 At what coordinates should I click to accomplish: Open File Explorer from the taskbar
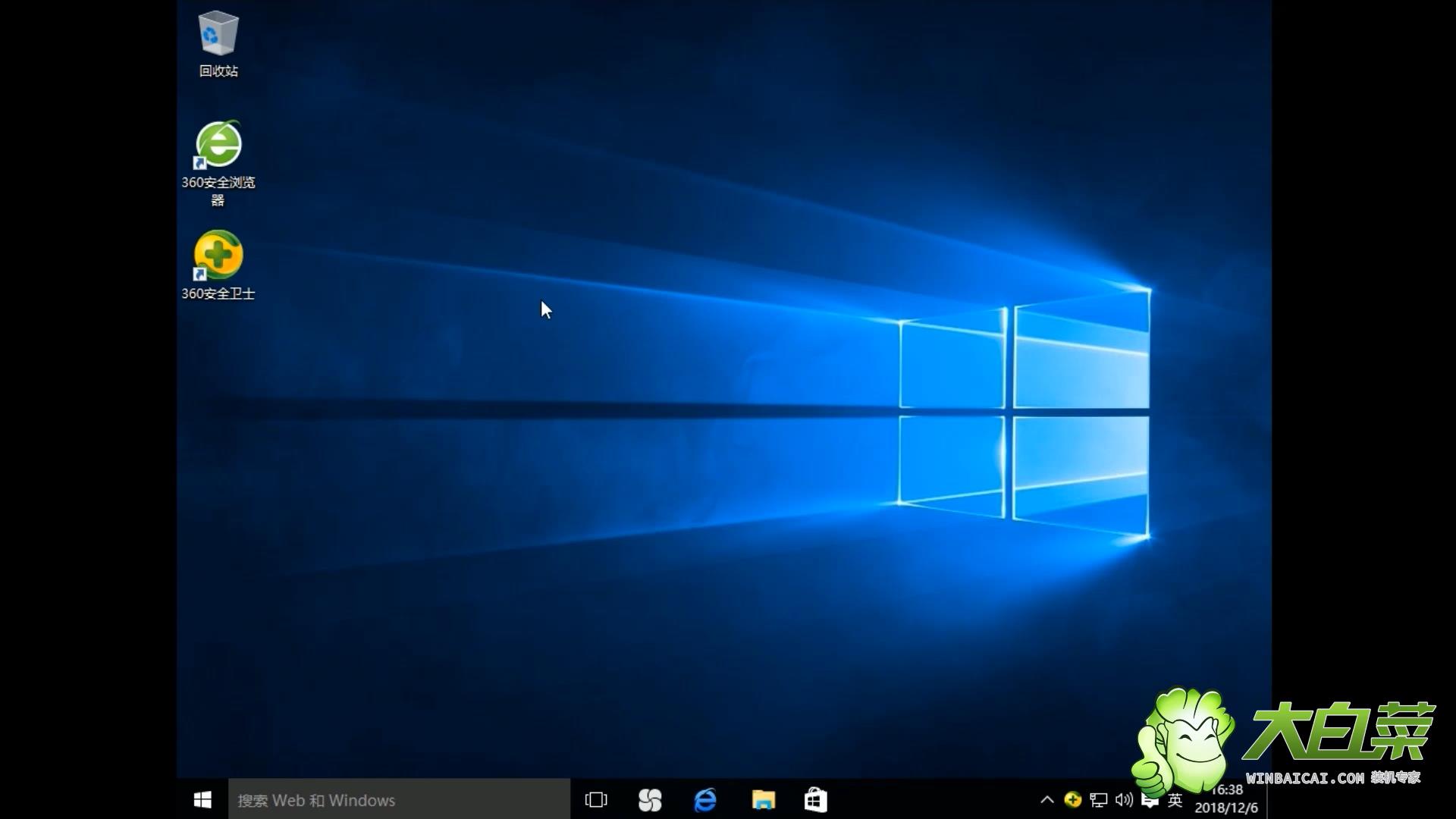tap(763, 799)
